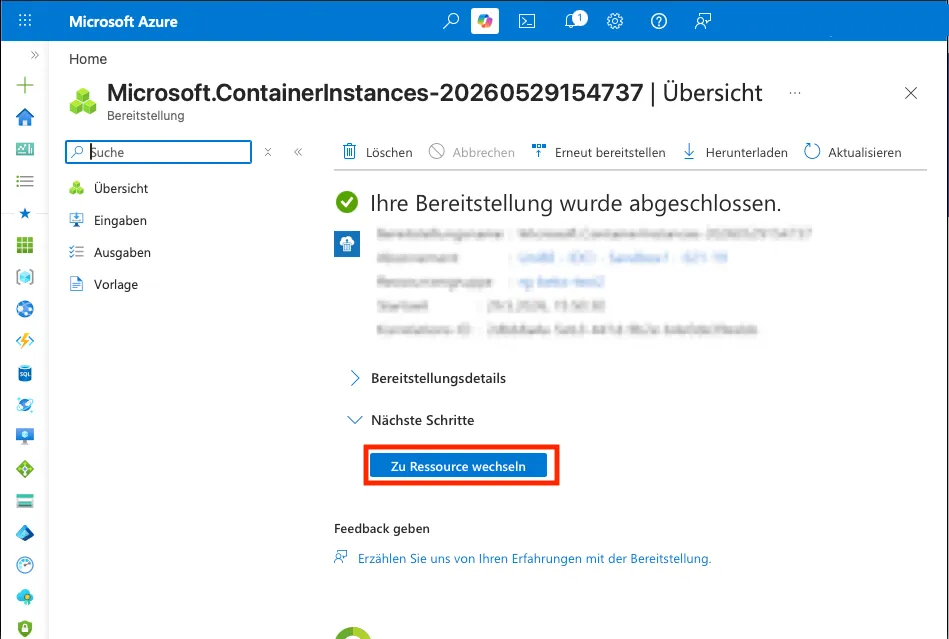Open All resources green grid icon

coord(25,245)
